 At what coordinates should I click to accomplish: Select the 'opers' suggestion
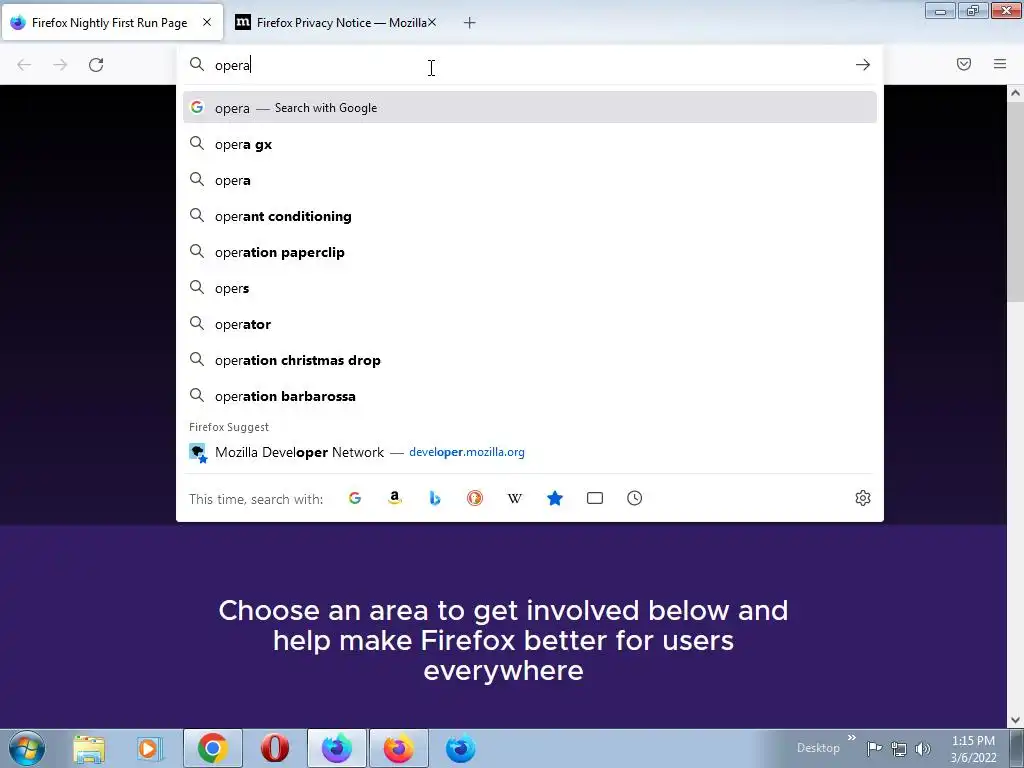pyautogui.click(x=530, y=288)
